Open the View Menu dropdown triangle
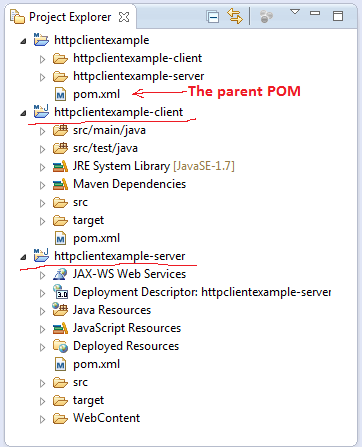This screenshot has width=362, height=447. (295, 12)
